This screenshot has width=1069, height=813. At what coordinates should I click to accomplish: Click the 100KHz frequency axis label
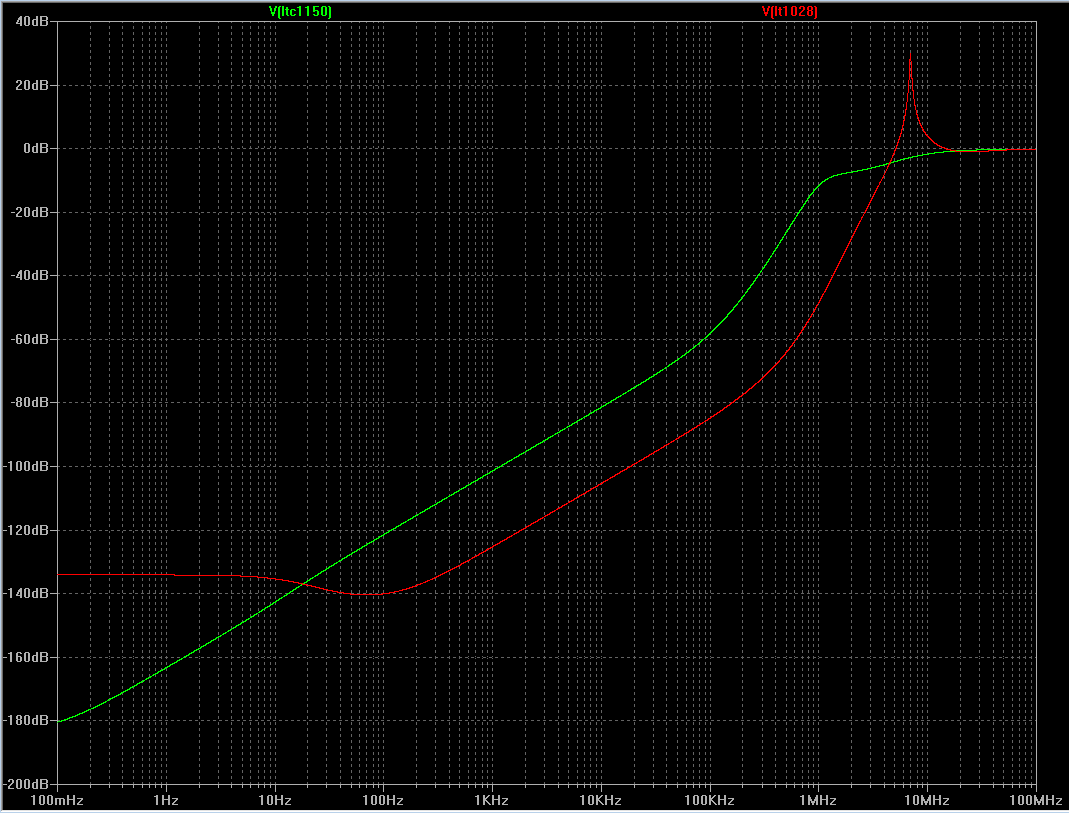(x=710, y=801)
